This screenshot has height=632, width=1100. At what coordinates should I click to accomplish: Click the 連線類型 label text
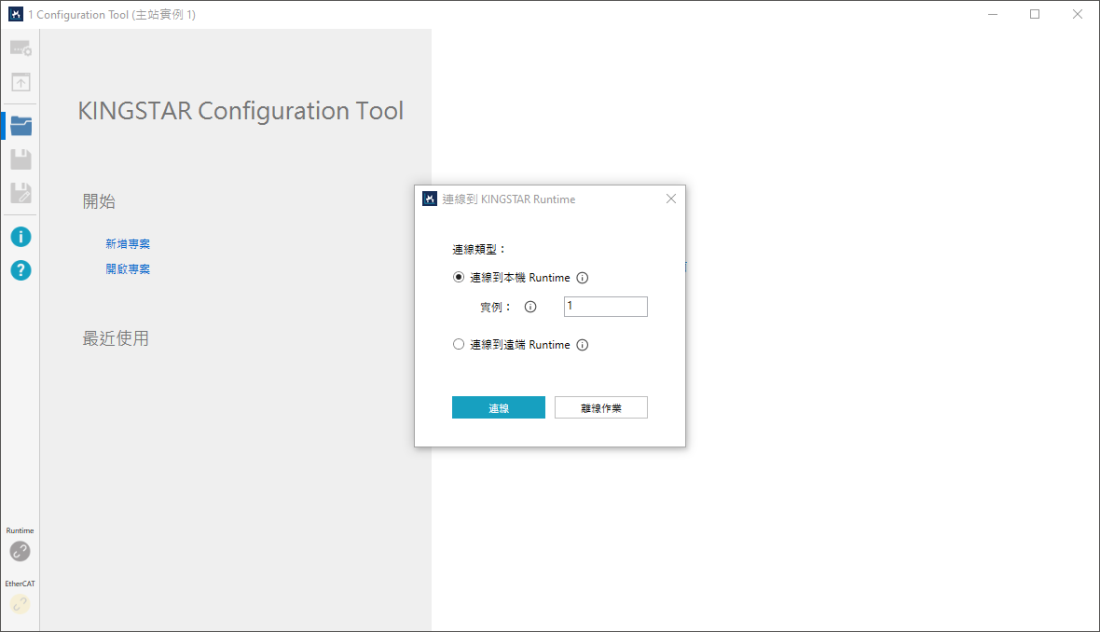coord(478,249)
